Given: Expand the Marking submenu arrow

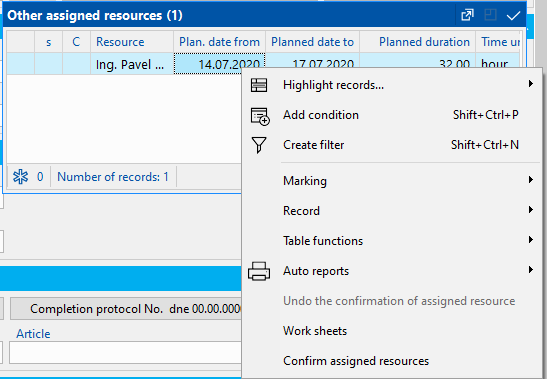Looking at the screenshot, I should click(531, 180).
